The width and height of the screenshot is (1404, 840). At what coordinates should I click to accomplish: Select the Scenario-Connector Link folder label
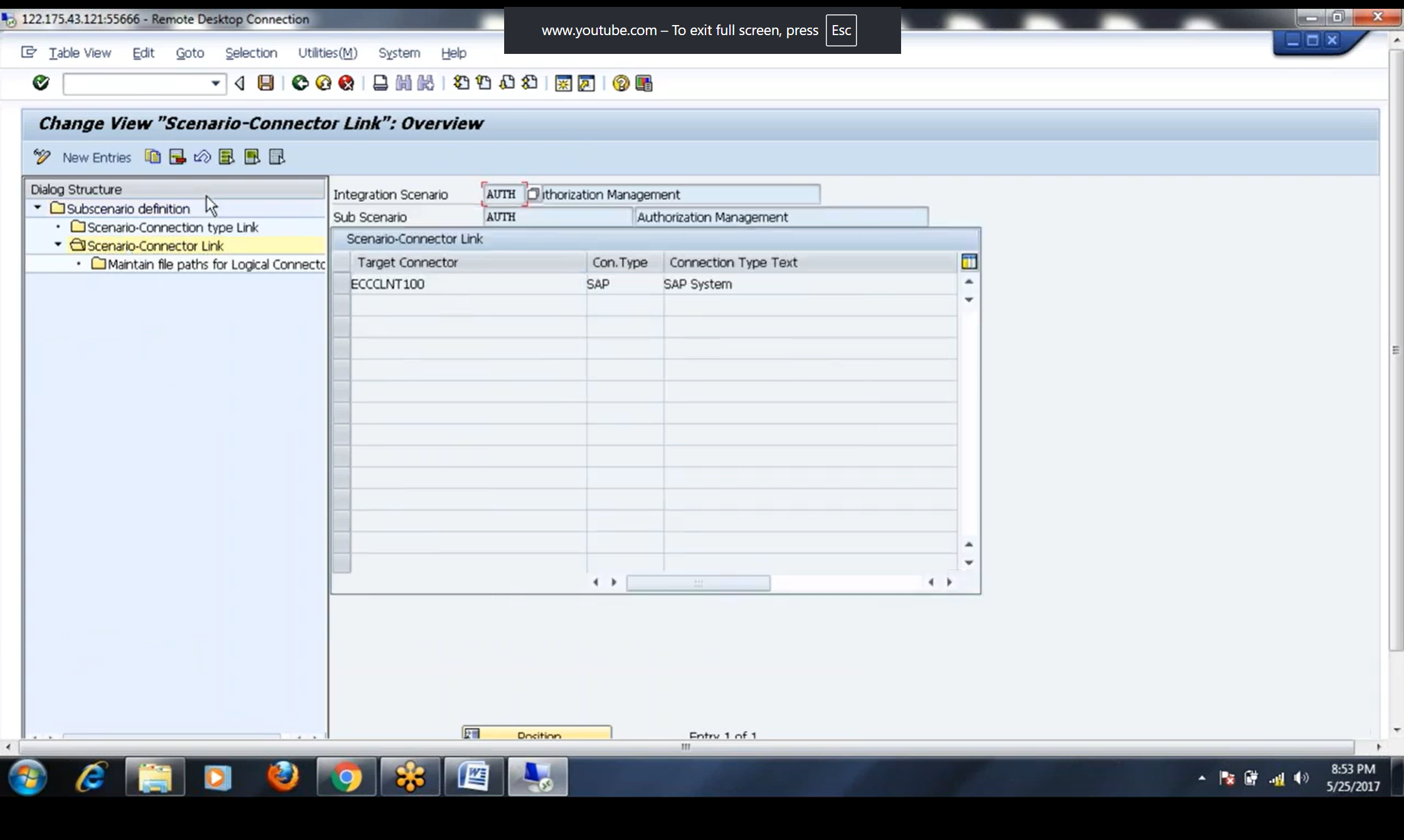point(155,246)
